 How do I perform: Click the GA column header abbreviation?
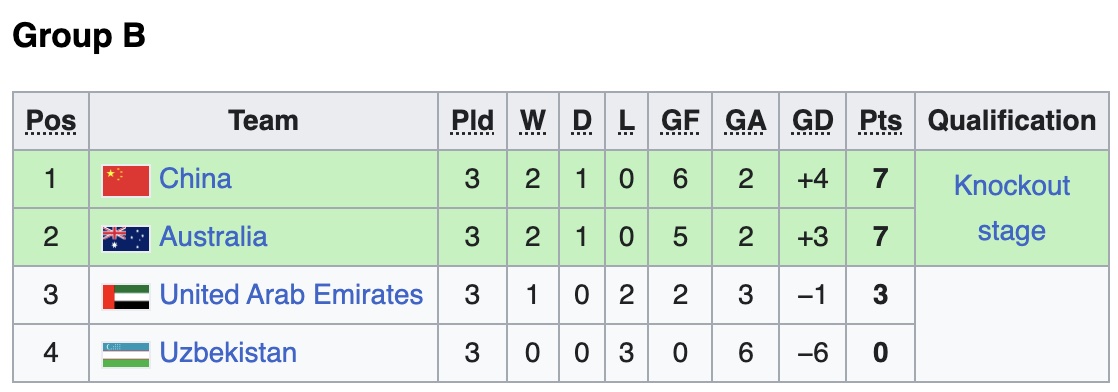click(x=746, y=121)
